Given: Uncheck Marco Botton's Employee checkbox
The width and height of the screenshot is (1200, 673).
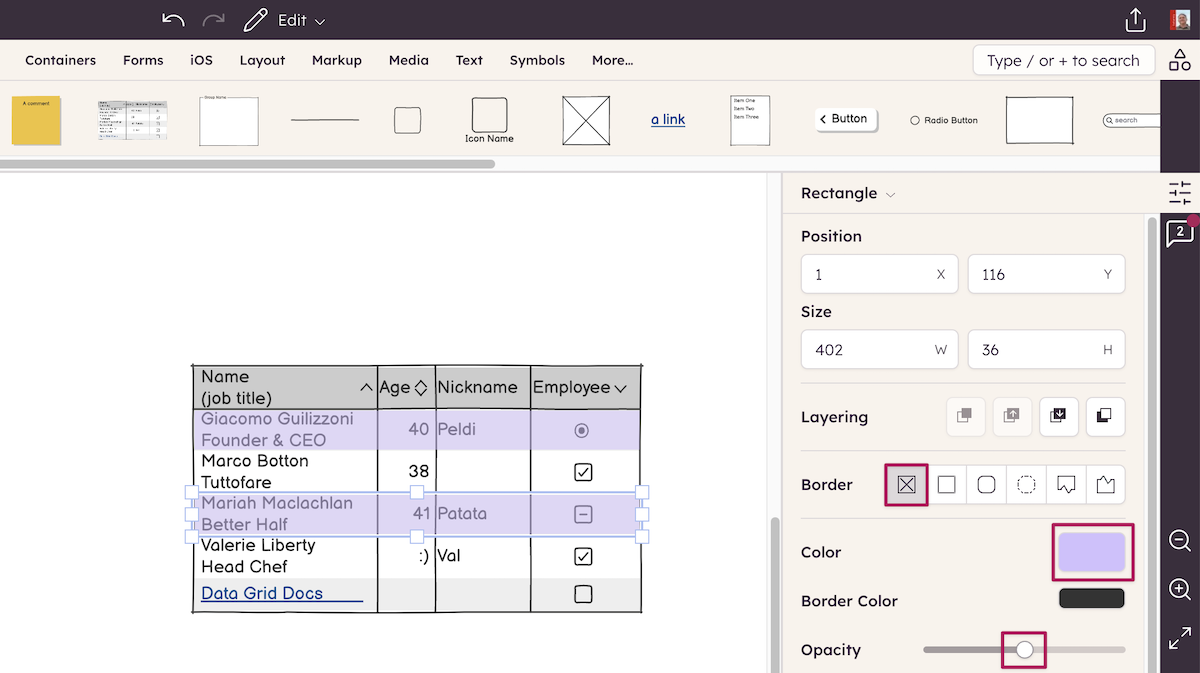Looking at the screenshot, I should click(585, 471).
